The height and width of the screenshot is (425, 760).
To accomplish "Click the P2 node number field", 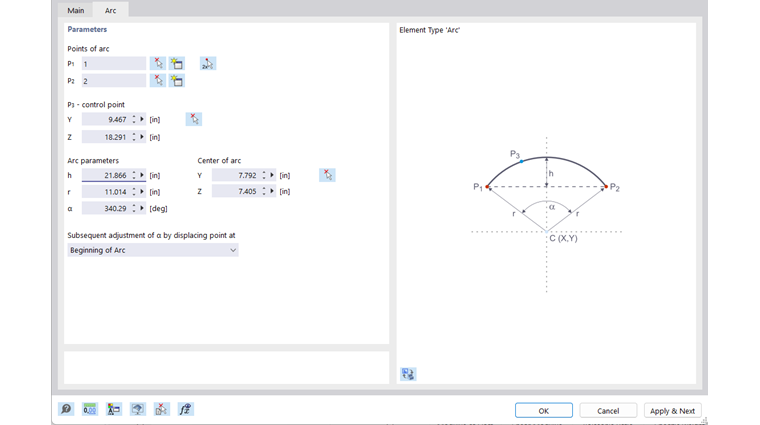I will [x=113, y=80].
